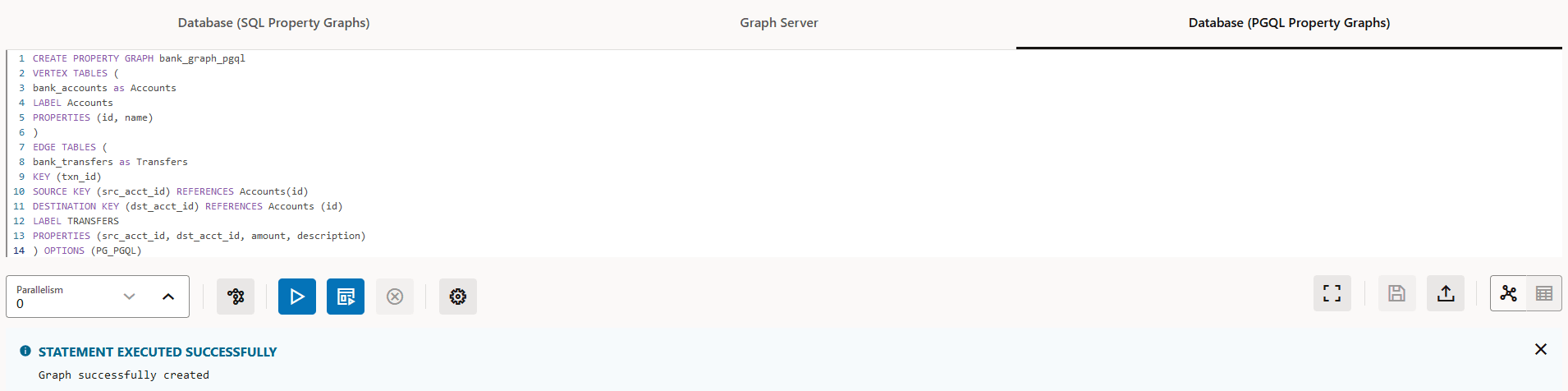
Task: Click 'VERTEX TABLES (' on line 2
Action: 76,73
